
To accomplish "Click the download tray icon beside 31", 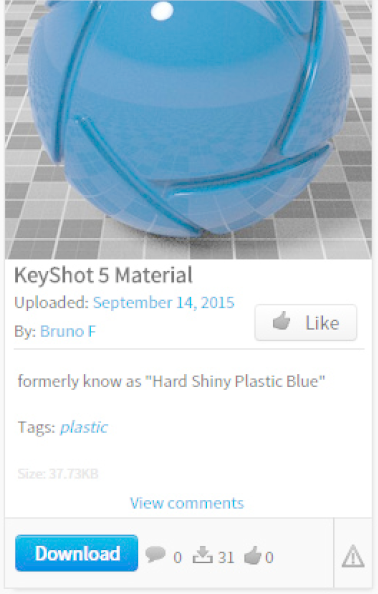I will [x=203, y=555].
